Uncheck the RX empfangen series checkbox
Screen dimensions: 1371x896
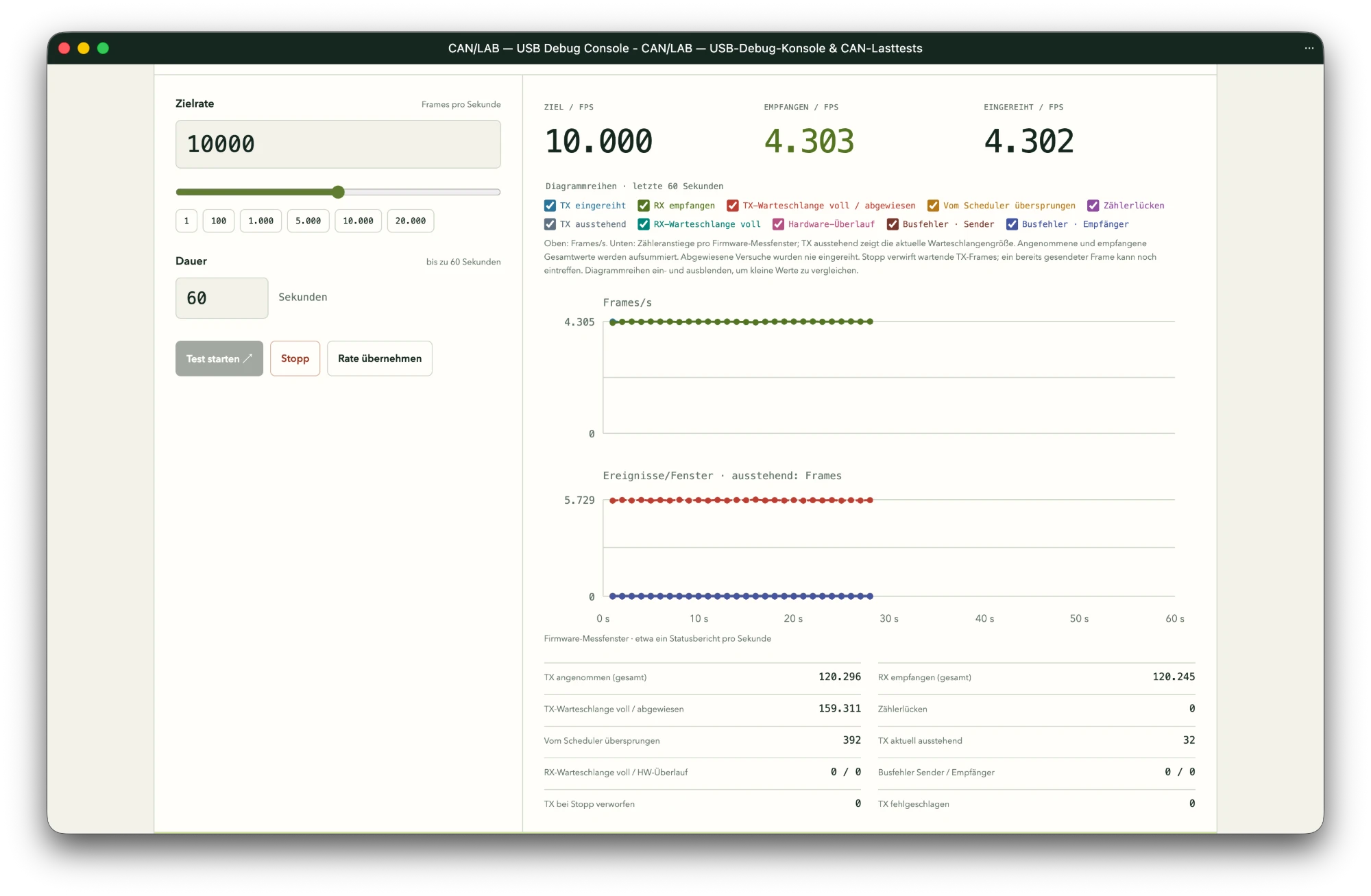[644, 206]
